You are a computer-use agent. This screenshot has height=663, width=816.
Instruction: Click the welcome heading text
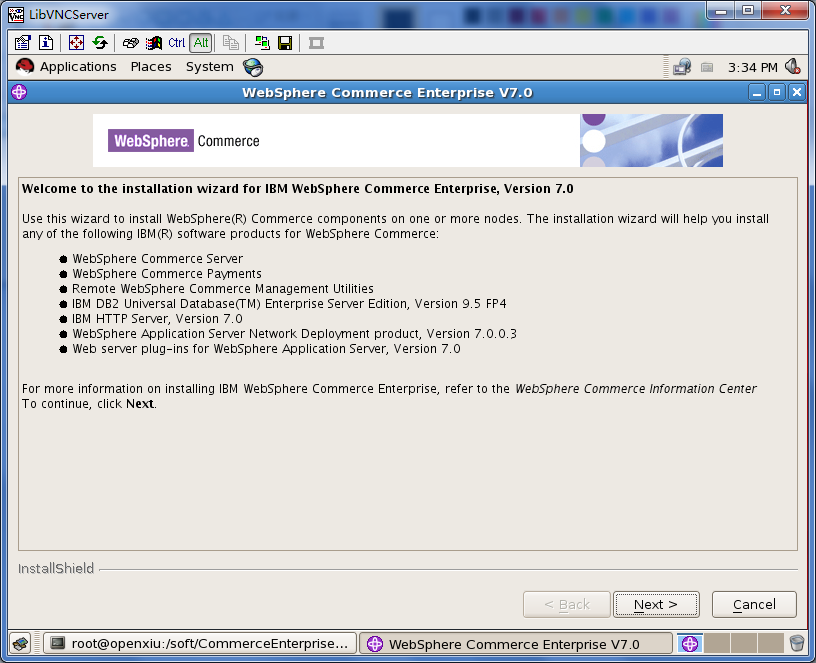tap(298, 189)
